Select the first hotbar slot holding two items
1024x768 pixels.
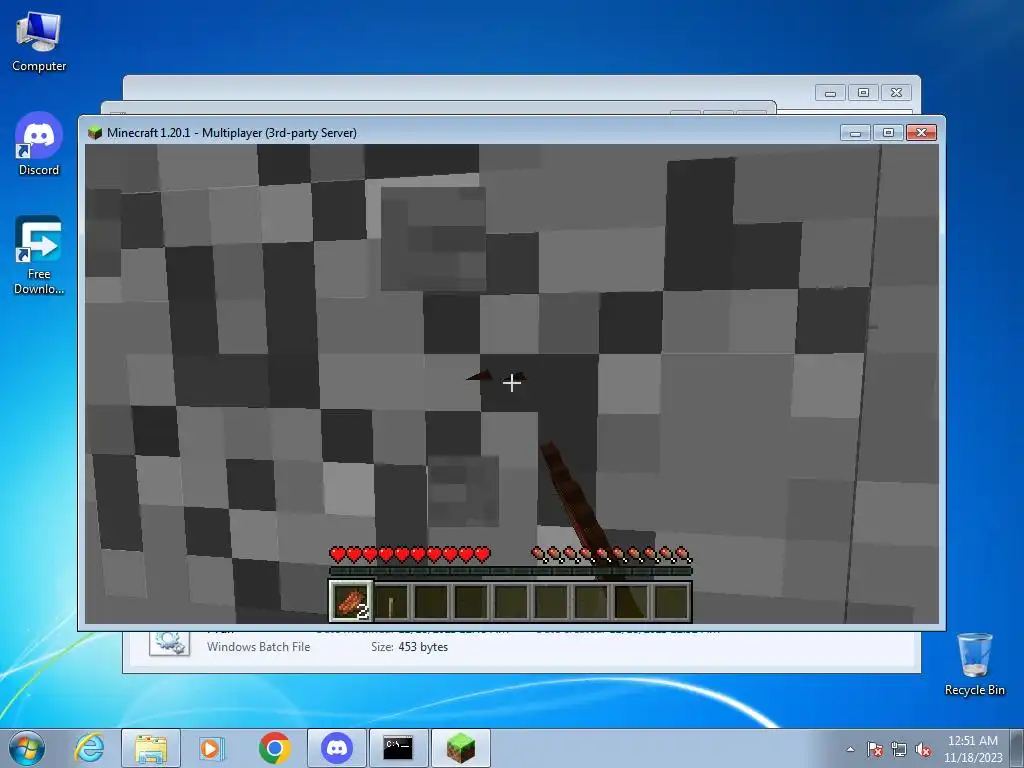click(x=351, y=601)
